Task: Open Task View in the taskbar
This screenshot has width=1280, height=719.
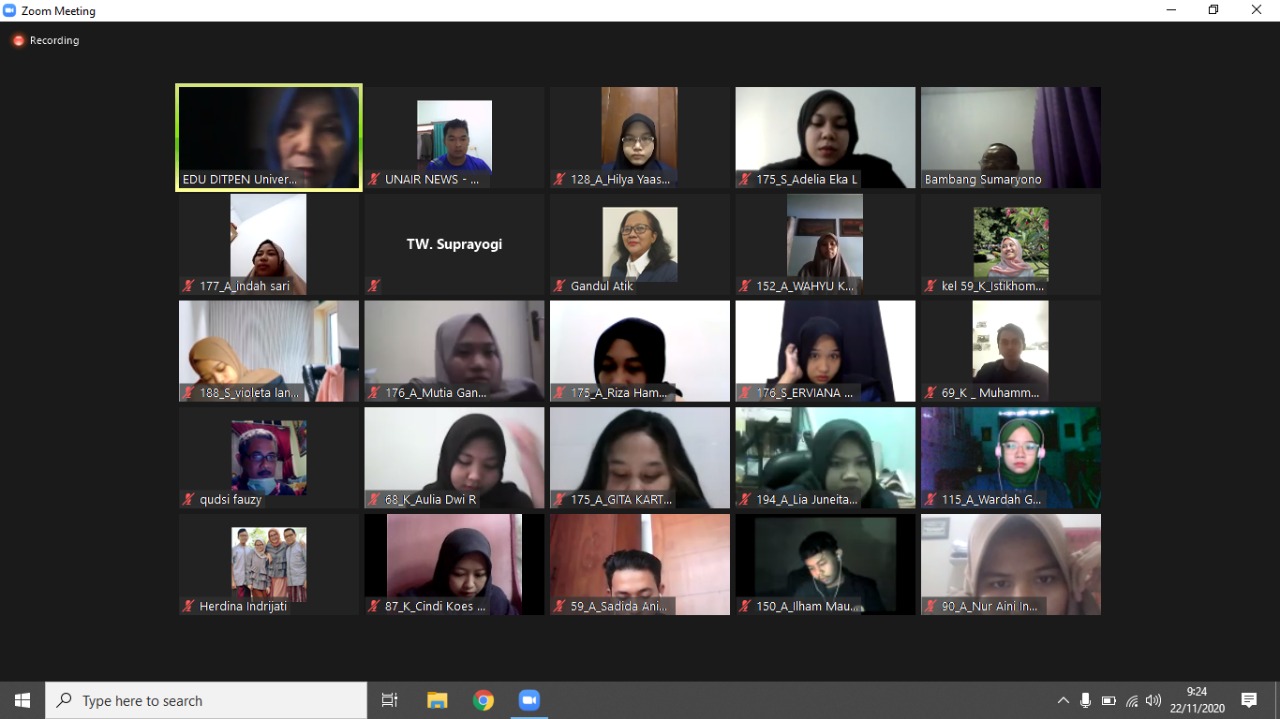Action: [x=390, y=700]
